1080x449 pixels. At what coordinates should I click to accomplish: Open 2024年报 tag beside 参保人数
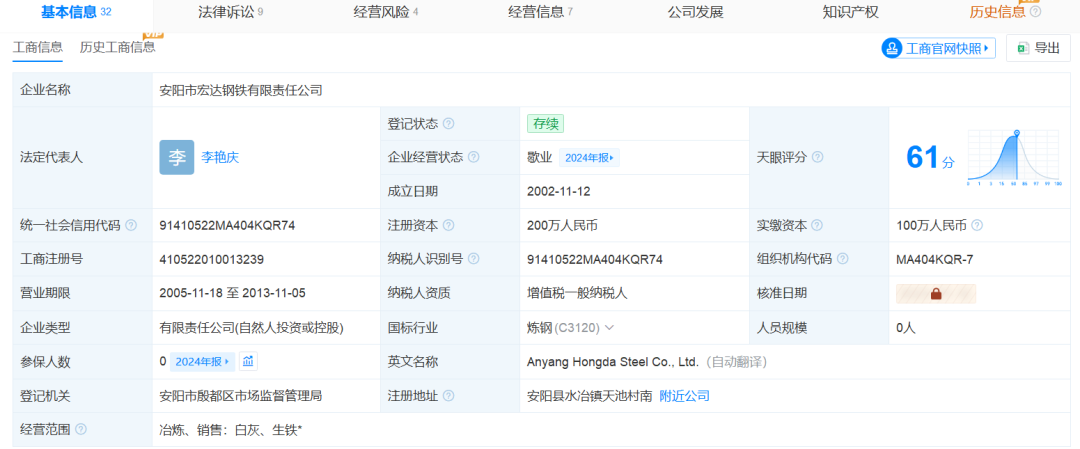coord(202,362)
